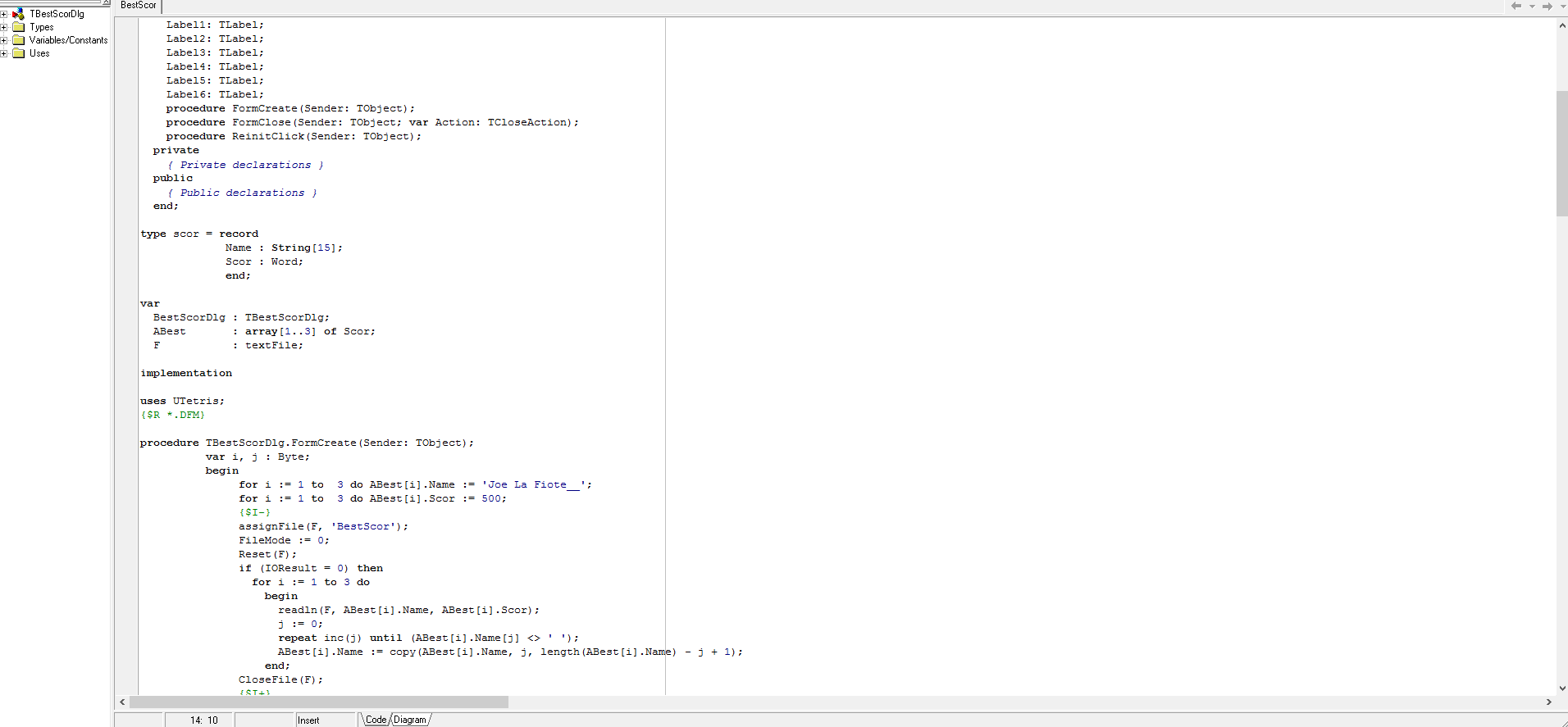Close the Code Explorer panel
1568x727 pixels.
pyautogui.click(x=106, y=2)
